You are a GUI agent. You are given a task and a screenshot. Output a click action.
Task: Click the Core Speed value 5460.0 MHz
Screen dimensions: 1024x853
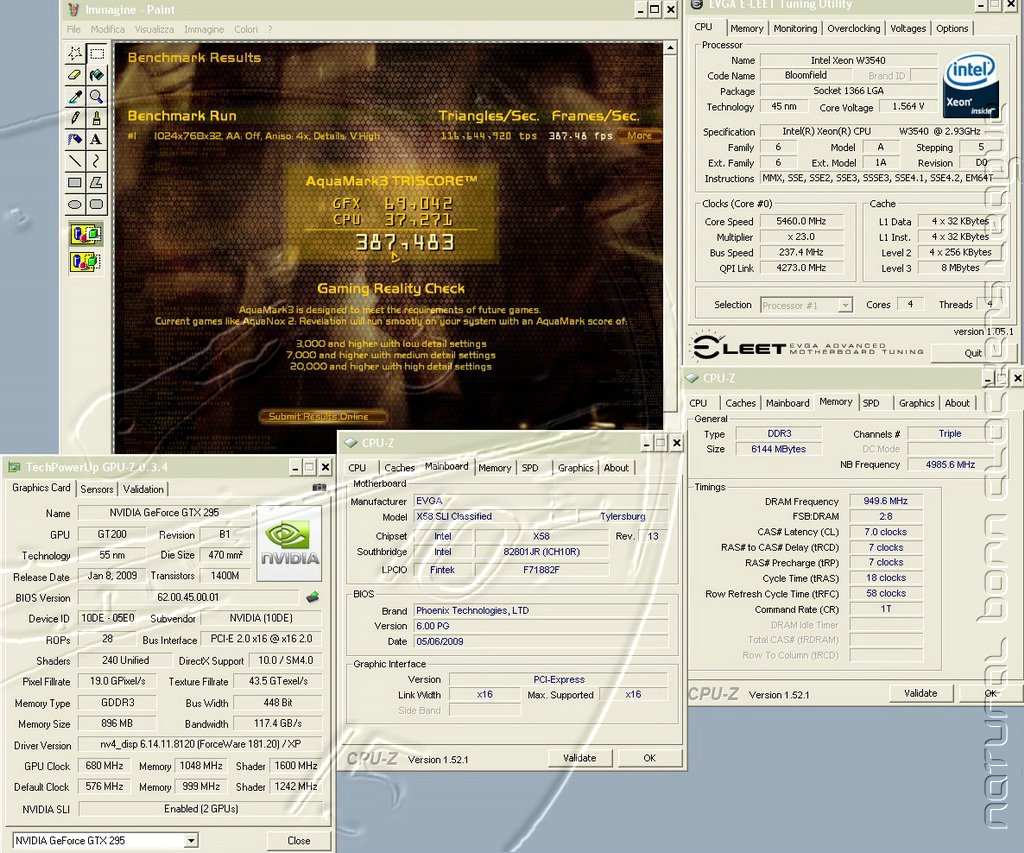pos(801,221)
